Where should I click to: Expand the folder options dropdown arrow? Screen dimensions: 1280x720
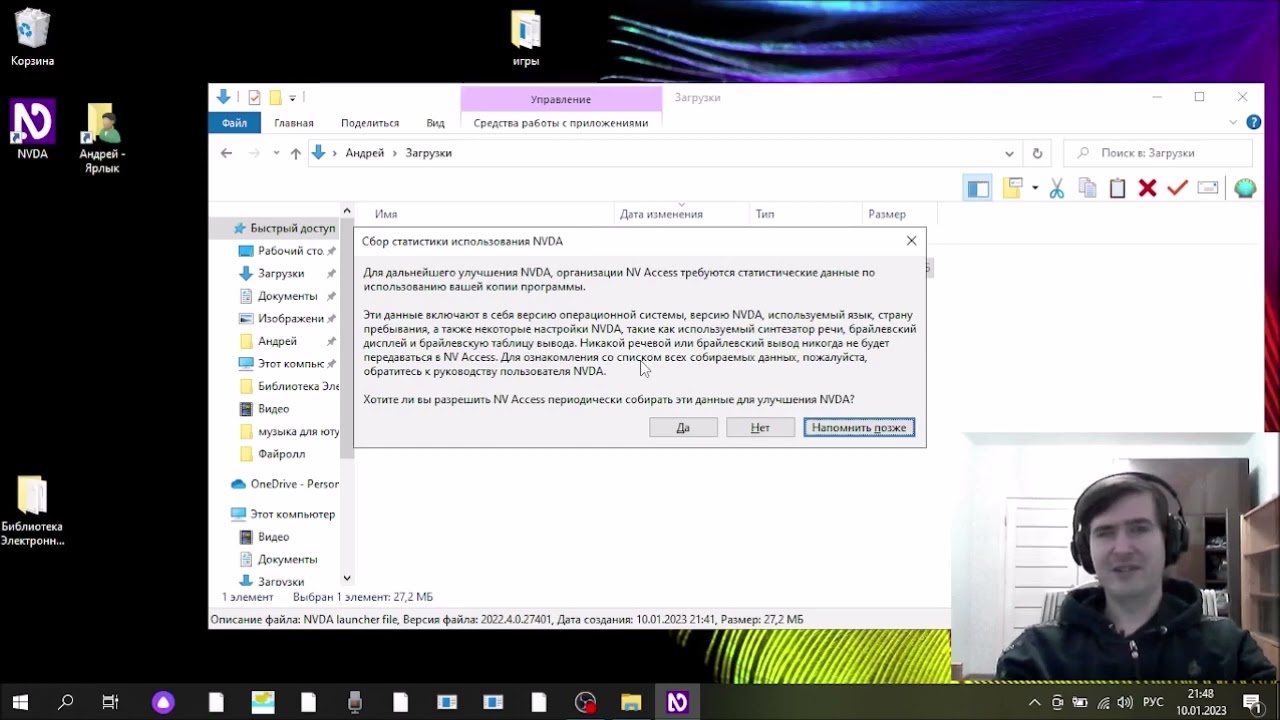tap(1035, 188)
